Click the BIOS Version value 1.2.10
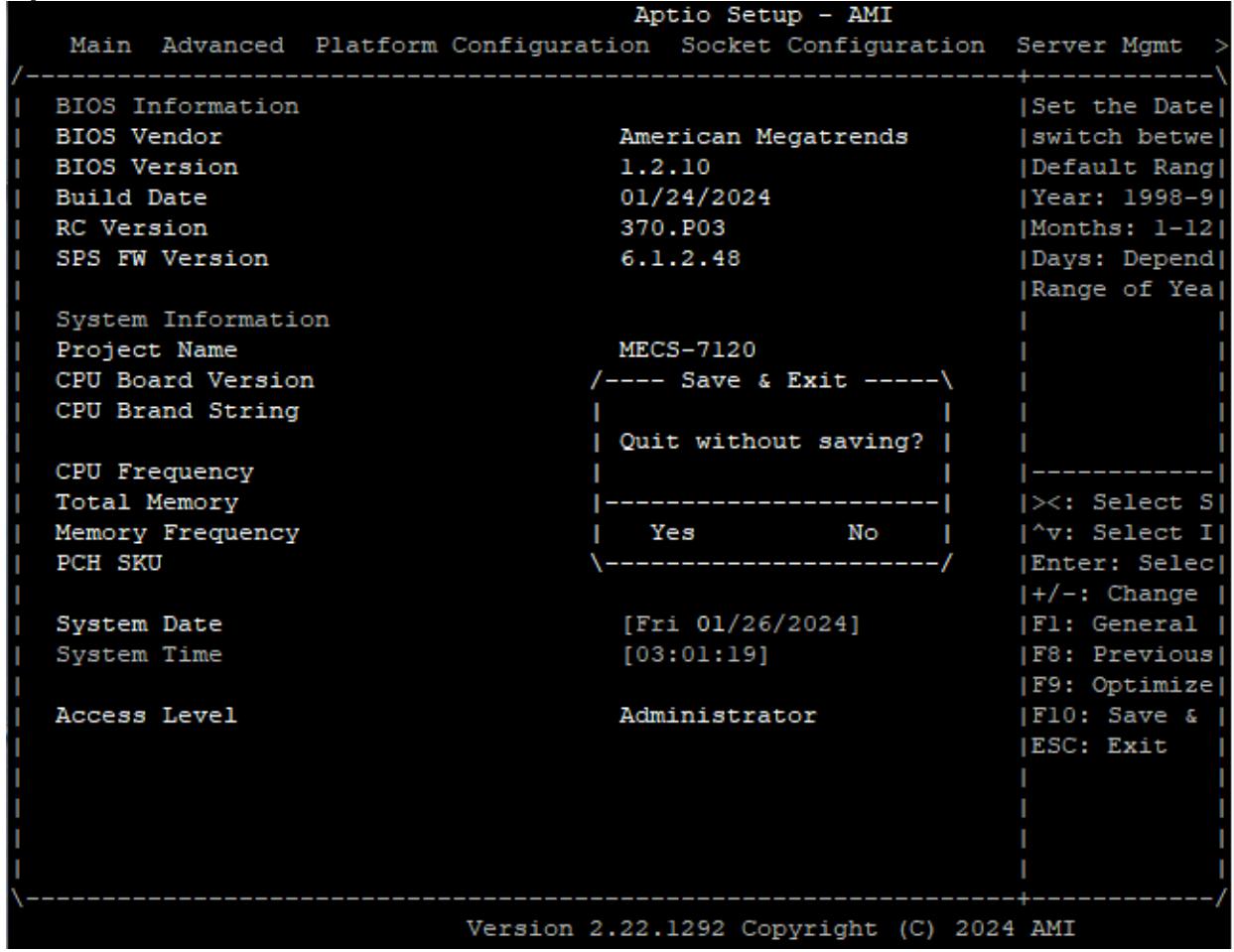1234x952 pixels. point(664,167)
